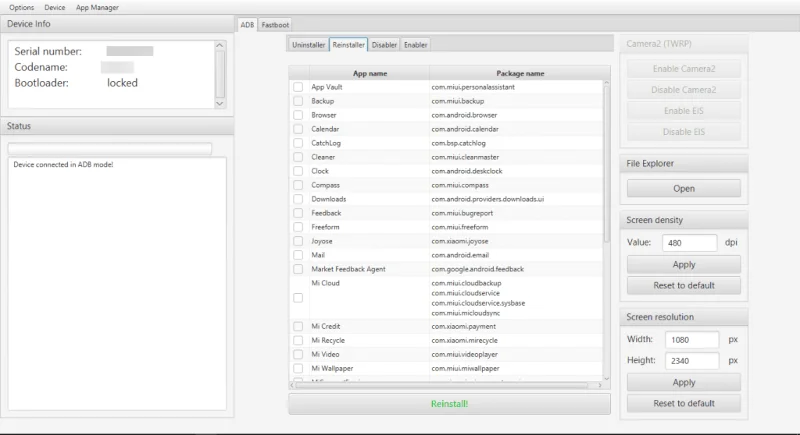
Task: Click the status progress bar
Action: coord(110,148)
